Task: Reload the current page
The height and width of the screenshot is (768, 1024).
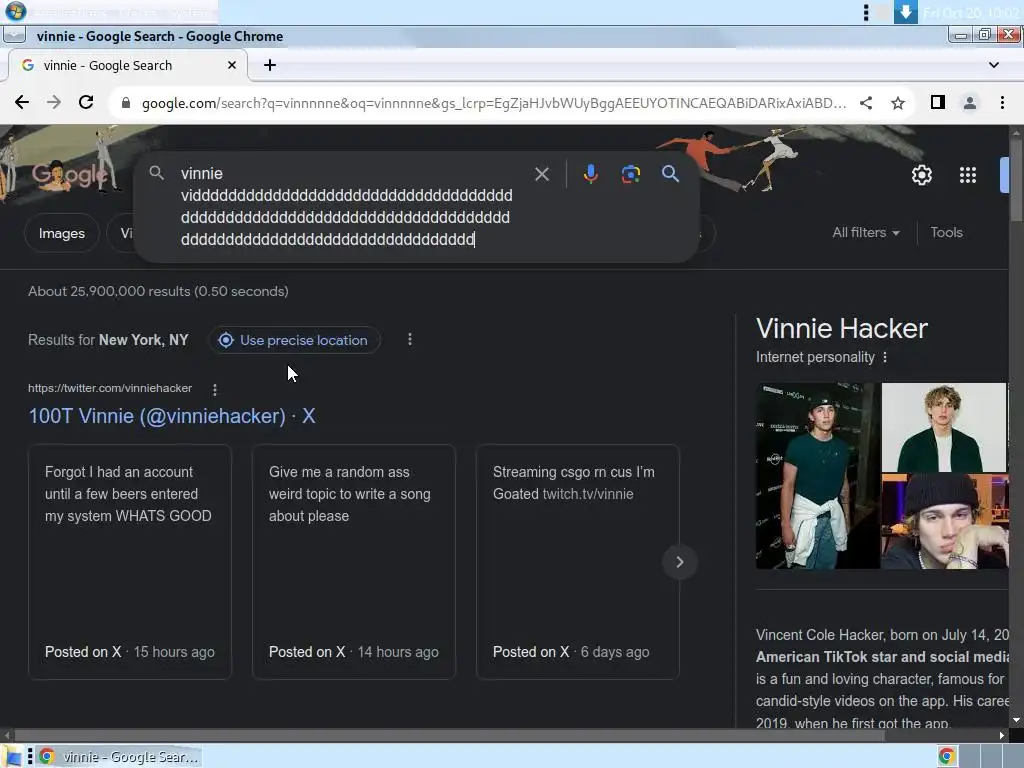Action: [x=86, y=103]
